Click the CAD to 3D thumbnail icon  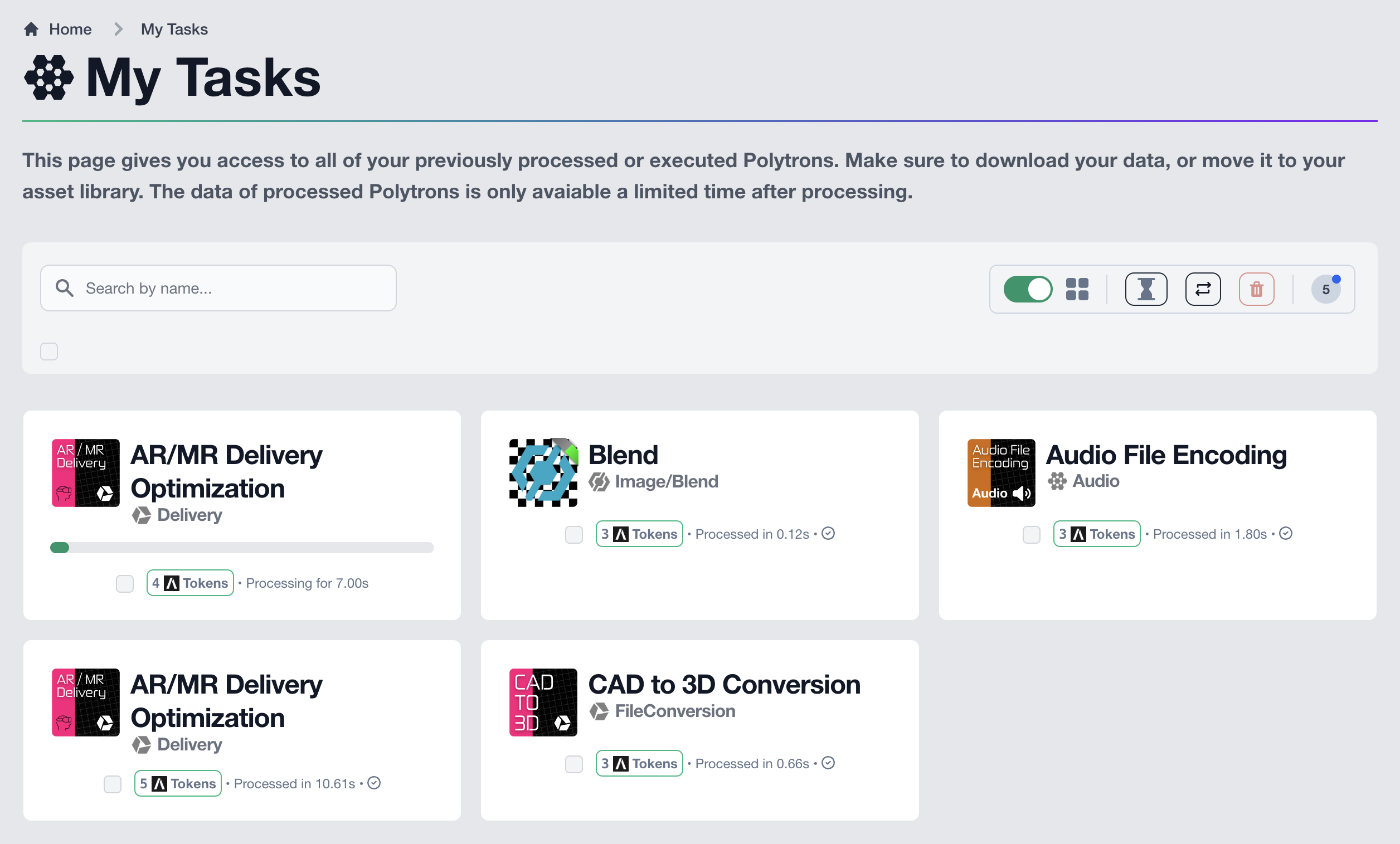click(x=543, y=702)
